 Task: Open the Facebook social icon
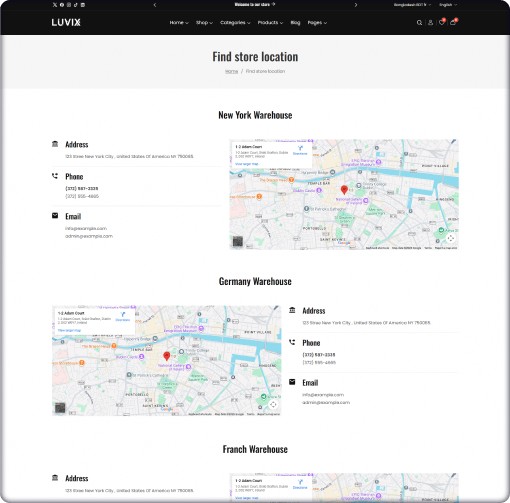[62, 5]
